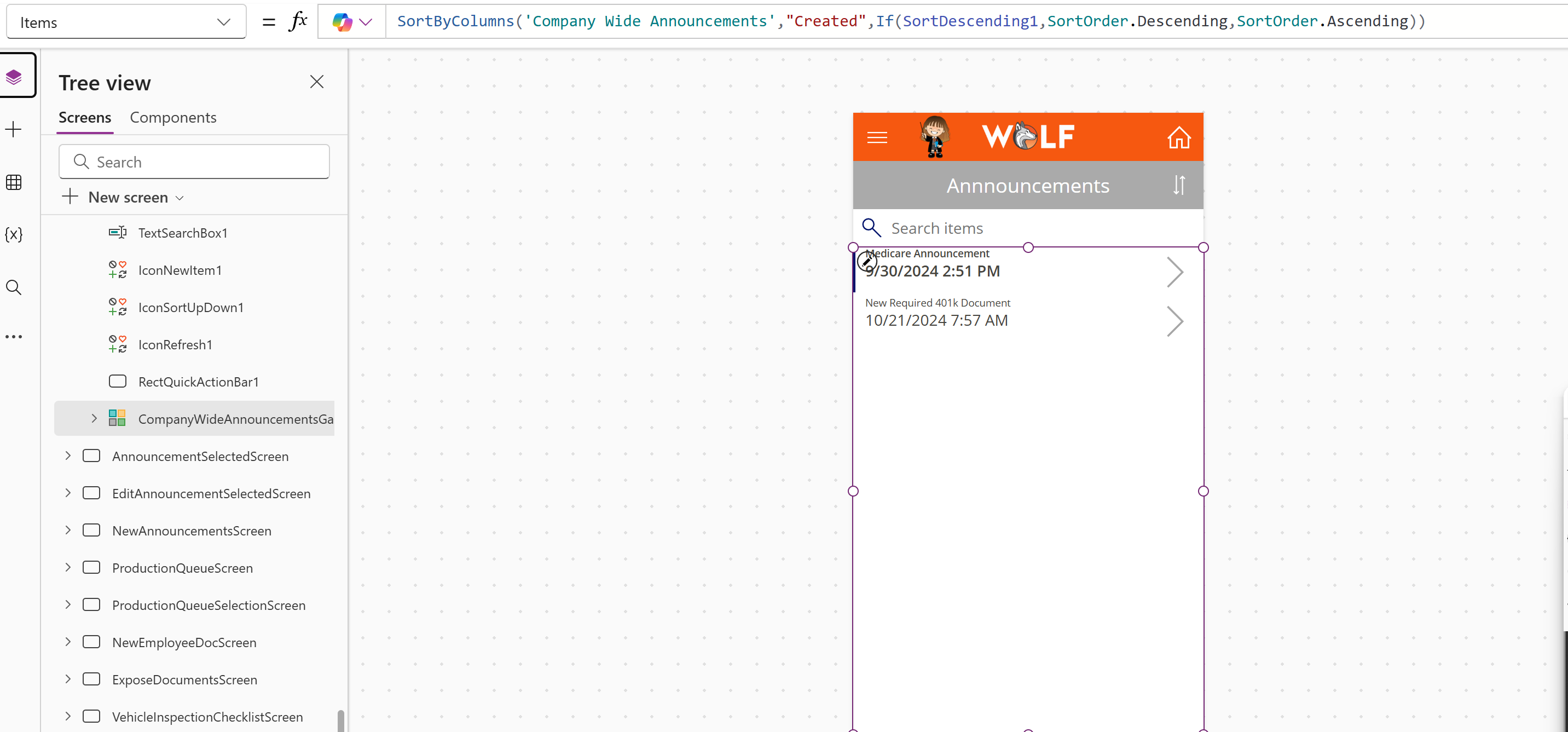This screenshot has width=1568, height=732.
Task: Close the Tree view panel
Action: click(x=316, y=82)
